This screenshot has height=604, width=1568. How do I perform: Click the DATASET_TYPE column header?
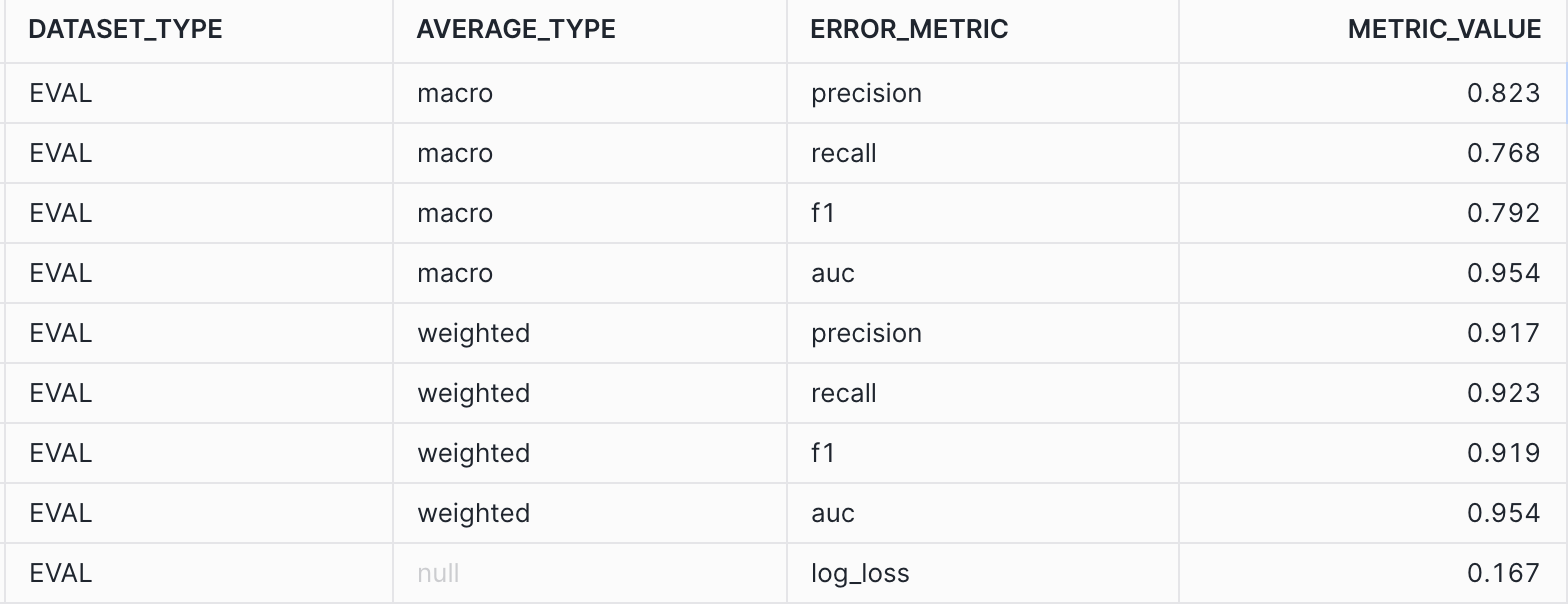[x=125, y=29]
